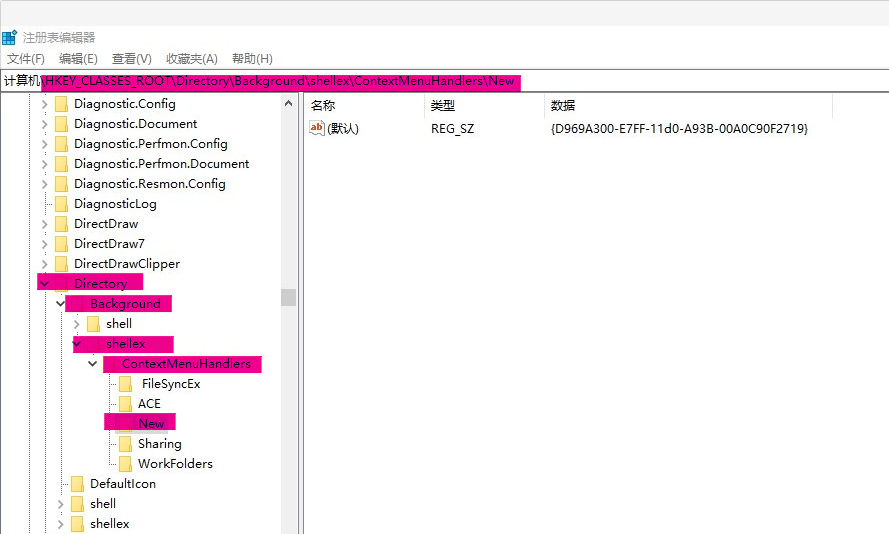Collapse the Directory key node
Viewport: 889px width, 534px height.
pyautogui.click(x=44, y=284)
